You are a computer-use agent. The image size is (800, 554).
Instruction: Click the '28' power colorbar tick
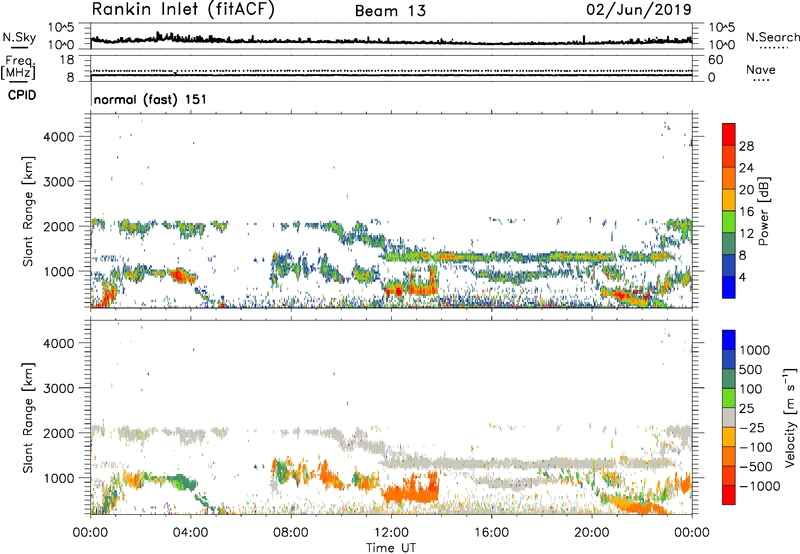(x=746, y=146)
